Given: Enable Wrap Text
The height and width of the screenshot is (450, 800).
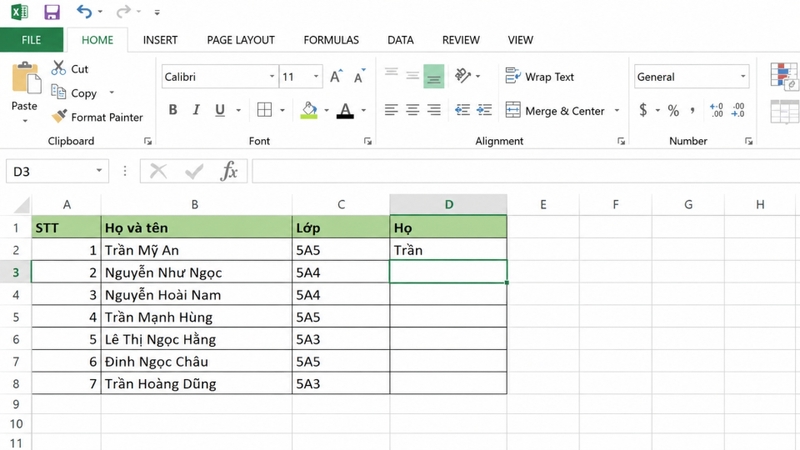Looking at the screenshot, I should [539, 77].
